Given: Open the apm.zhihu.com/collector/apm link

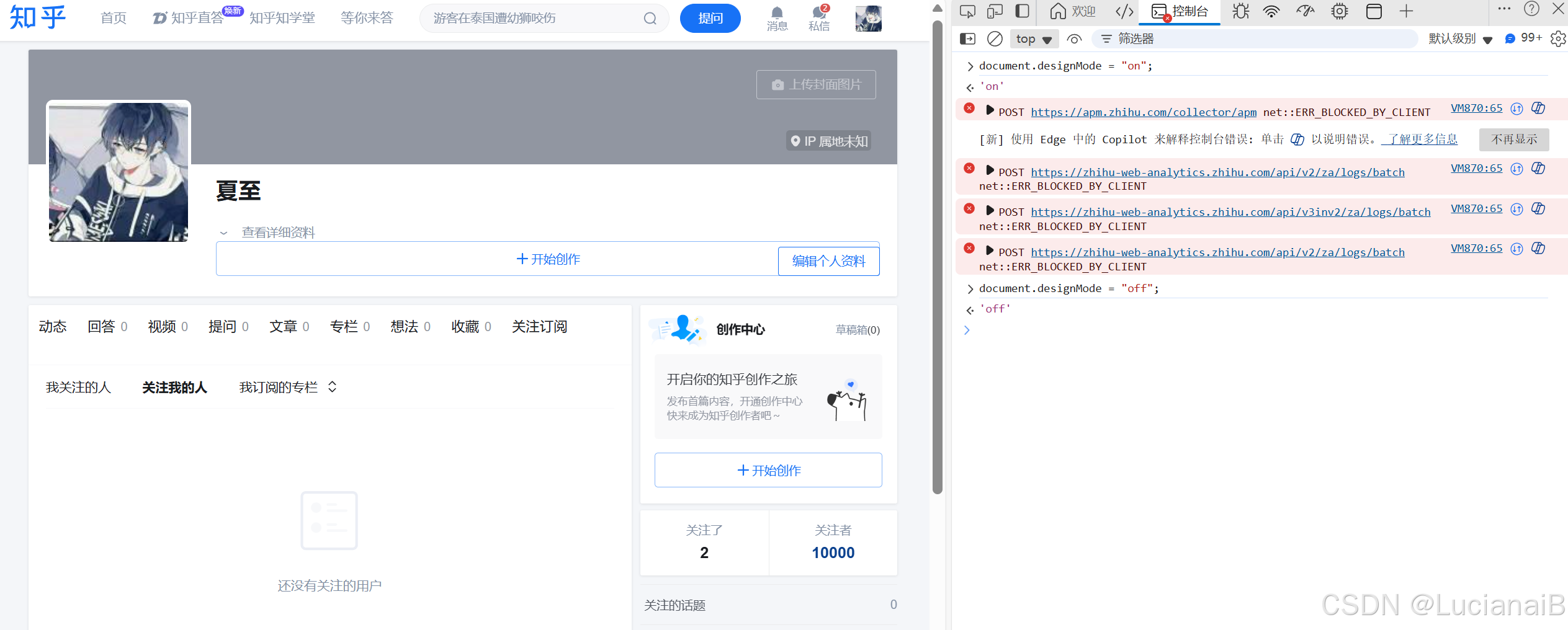Looking at the screenshot, I should point(1144,112).
